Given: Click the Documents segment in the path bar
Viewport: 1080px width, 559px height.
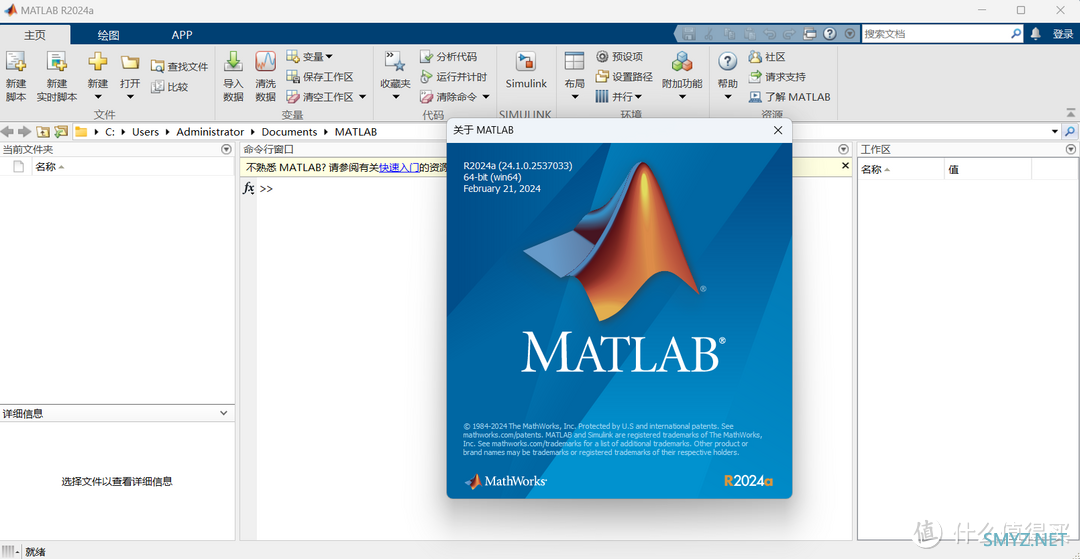Looking at the screenshot, I should 289,131.
